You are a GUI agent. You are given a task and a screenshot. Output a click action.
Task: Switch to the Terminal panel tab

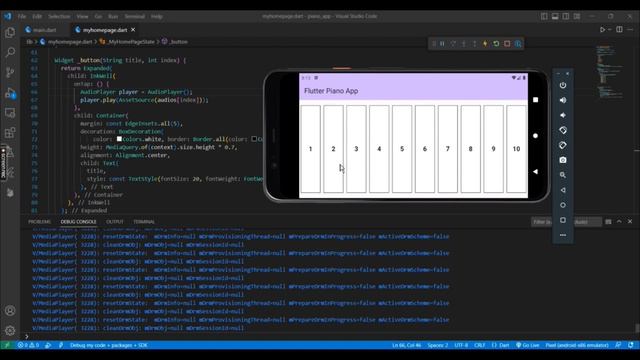point(144,222)
